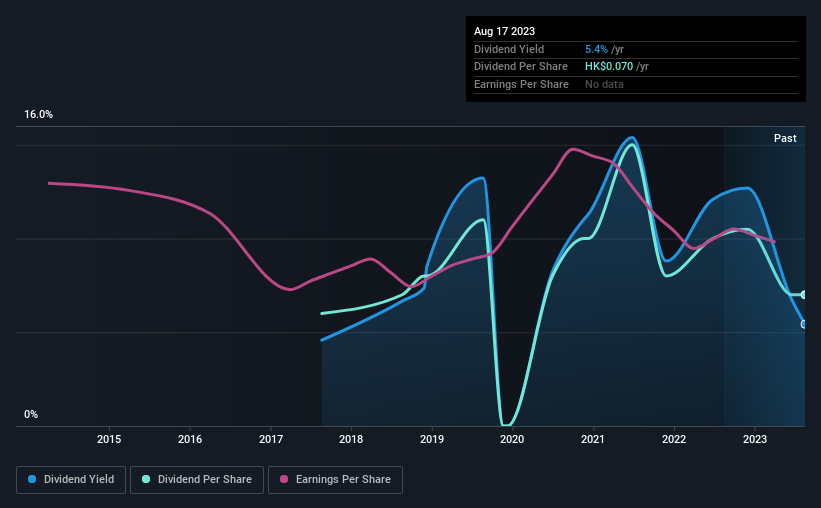Toggle the Earnings Per Share legend button
Screen dimensions: 821x508
pyautogui.click(x=335, y=480)
